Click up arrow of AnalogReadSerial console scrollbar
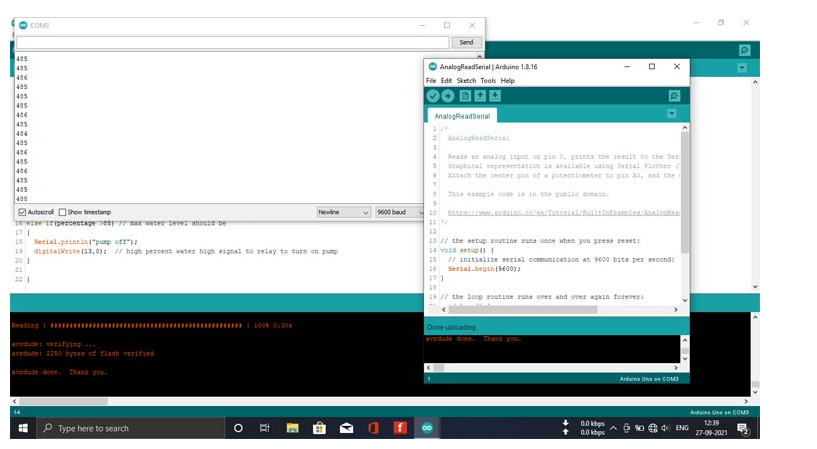Viewport: 817px width, 449px height. coord(685,340)
